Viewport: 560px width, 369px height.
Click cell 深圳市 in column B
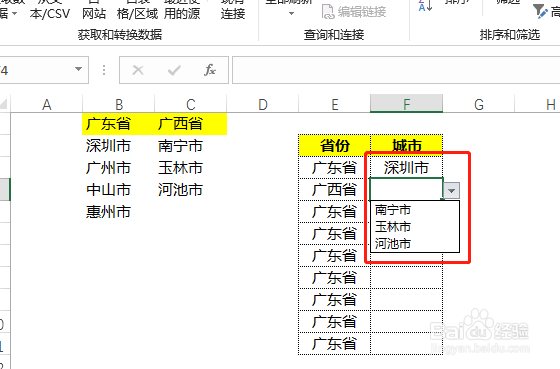[x=119, y=146]
